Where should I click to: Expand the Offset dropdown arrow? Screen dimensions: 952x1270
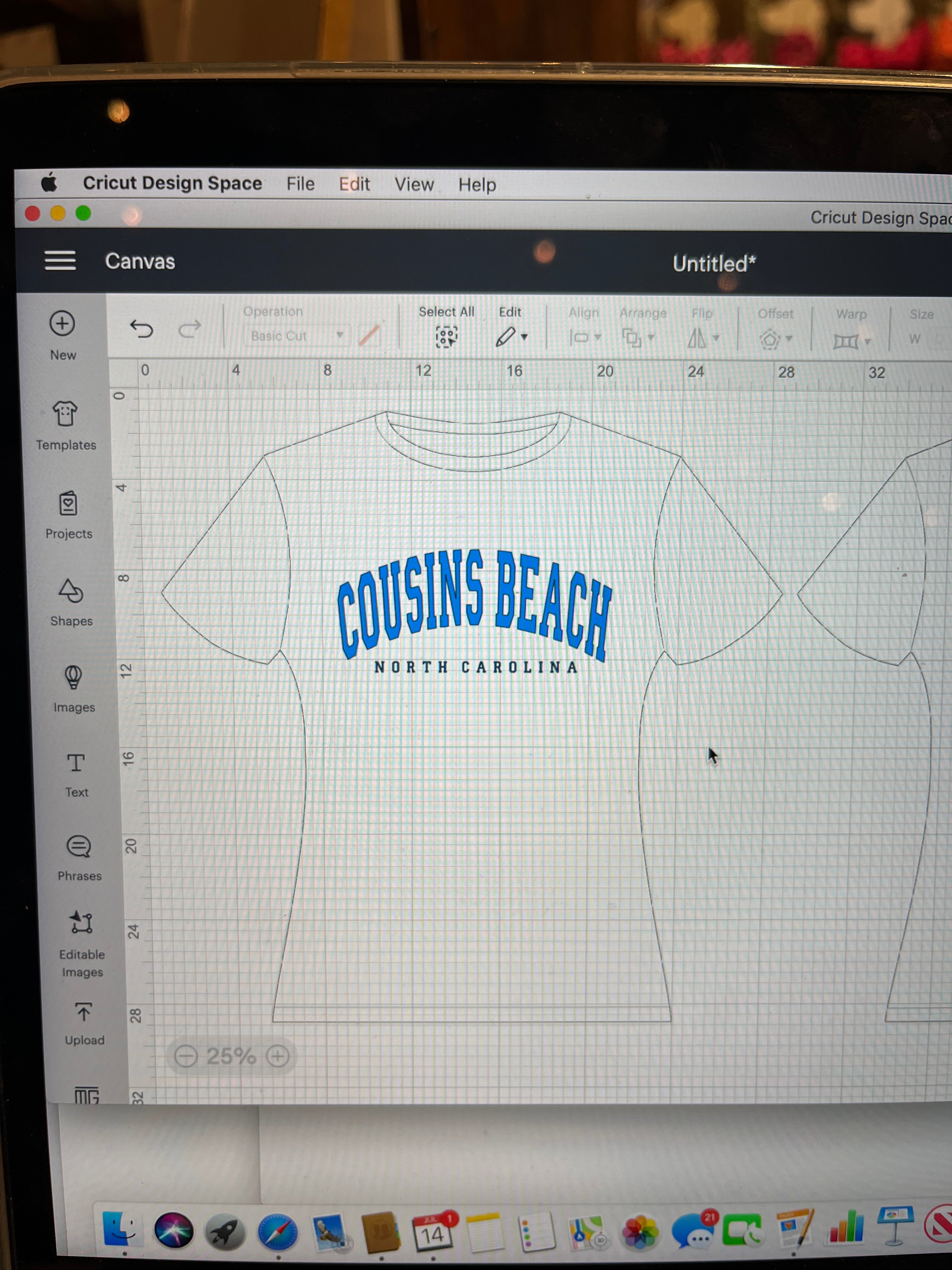pos(789,339)
